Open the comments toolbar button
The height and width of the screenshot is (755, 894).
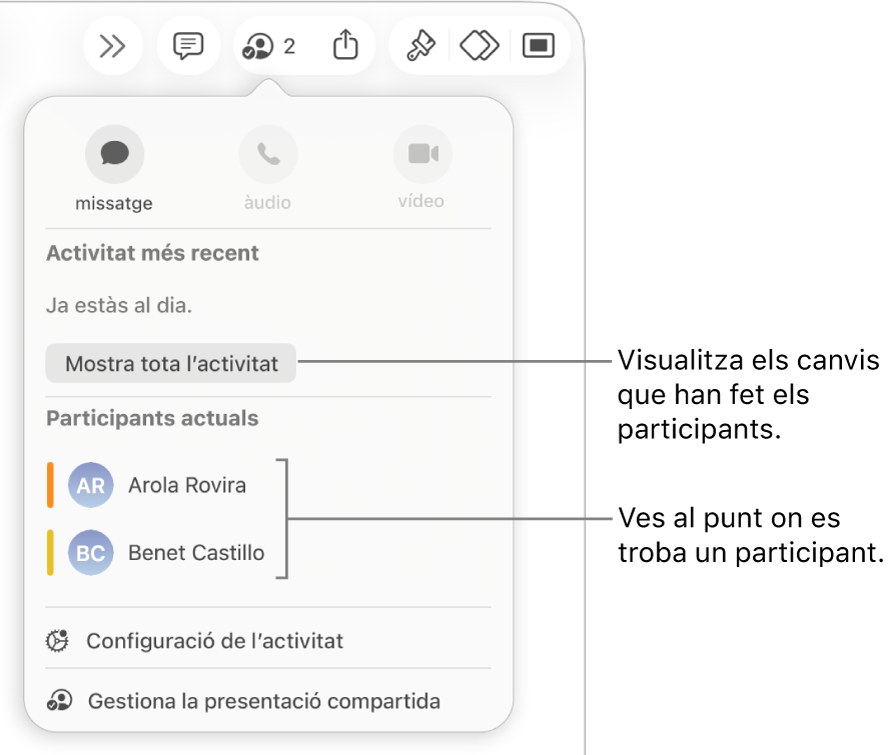[x=188, y=46]
